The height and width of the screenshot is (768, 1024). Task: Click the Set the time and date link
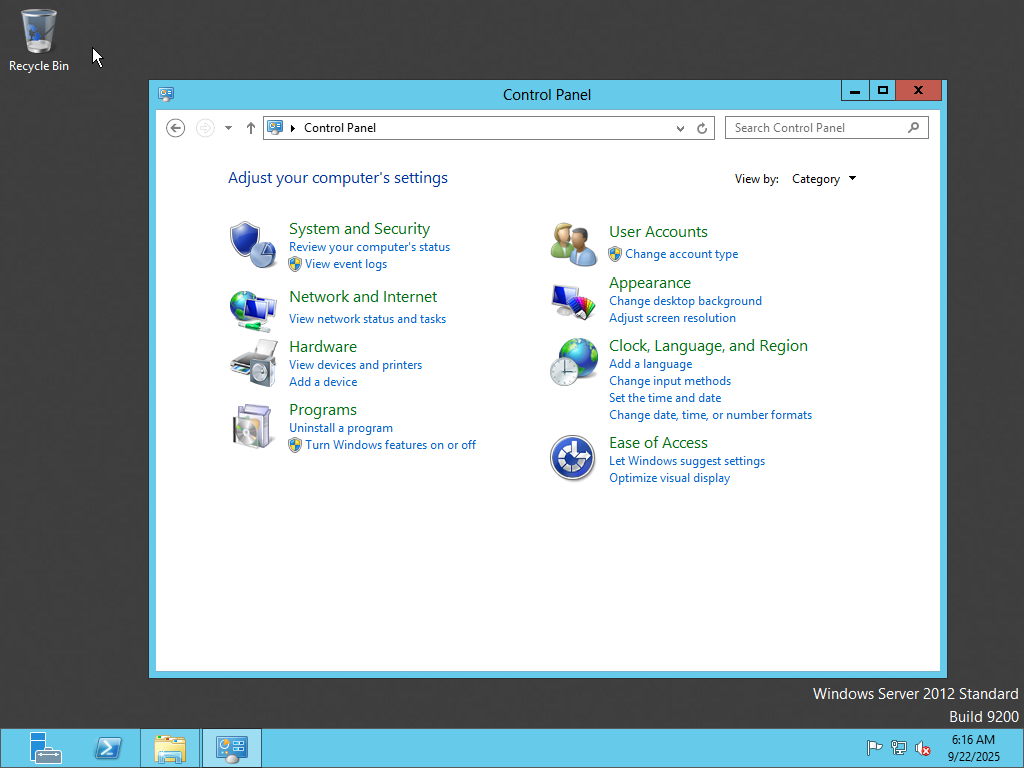coord(664,398)
